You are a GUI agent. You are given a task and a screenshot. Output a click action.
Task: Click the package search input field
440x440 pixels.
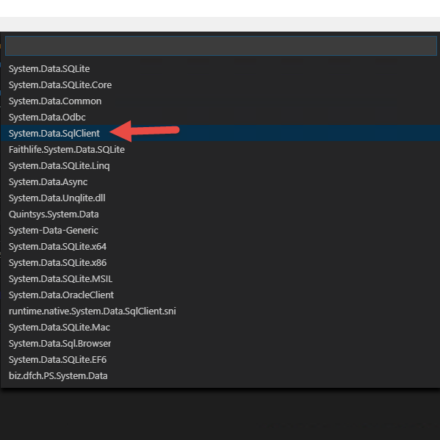[221, 46]
